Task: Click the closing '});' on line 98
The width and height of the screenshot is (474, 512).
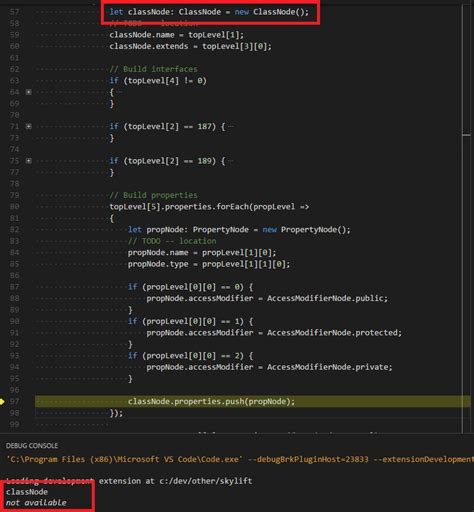Action: pyautogui.click(x=116, y=413)
